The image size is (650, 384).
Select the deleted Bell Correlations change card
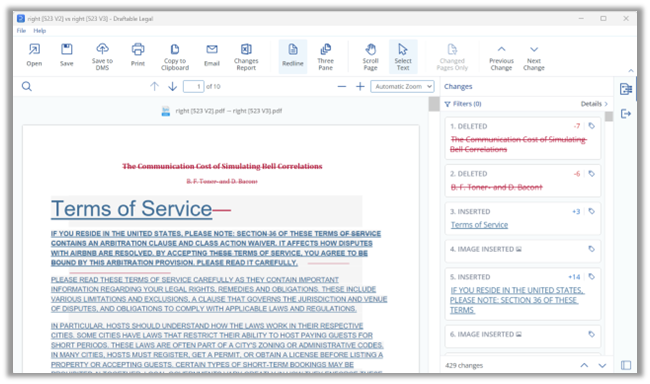pos(522,139)
